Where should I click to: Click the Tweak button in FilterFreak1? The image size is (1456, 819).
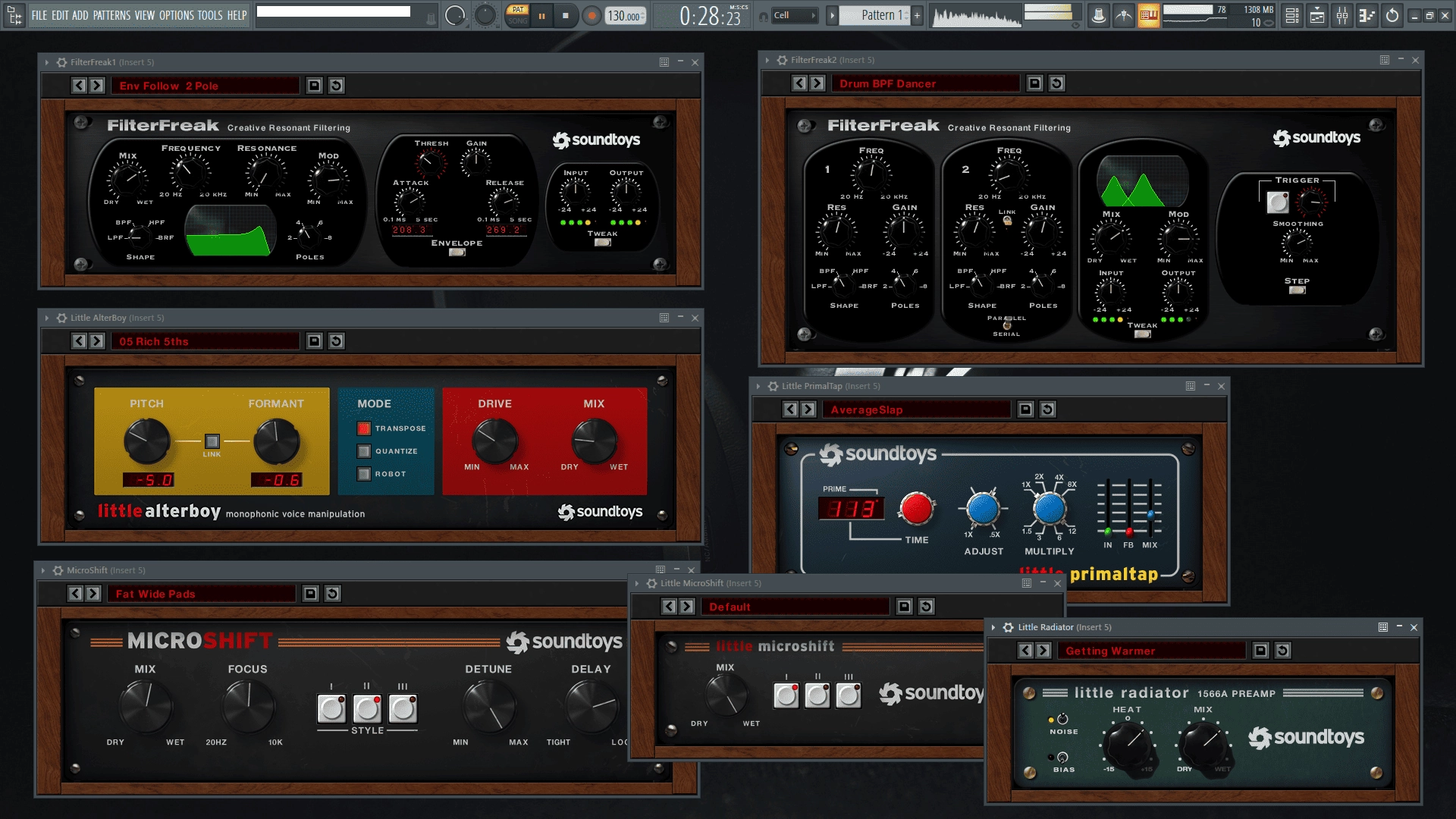tap(602, 243)
